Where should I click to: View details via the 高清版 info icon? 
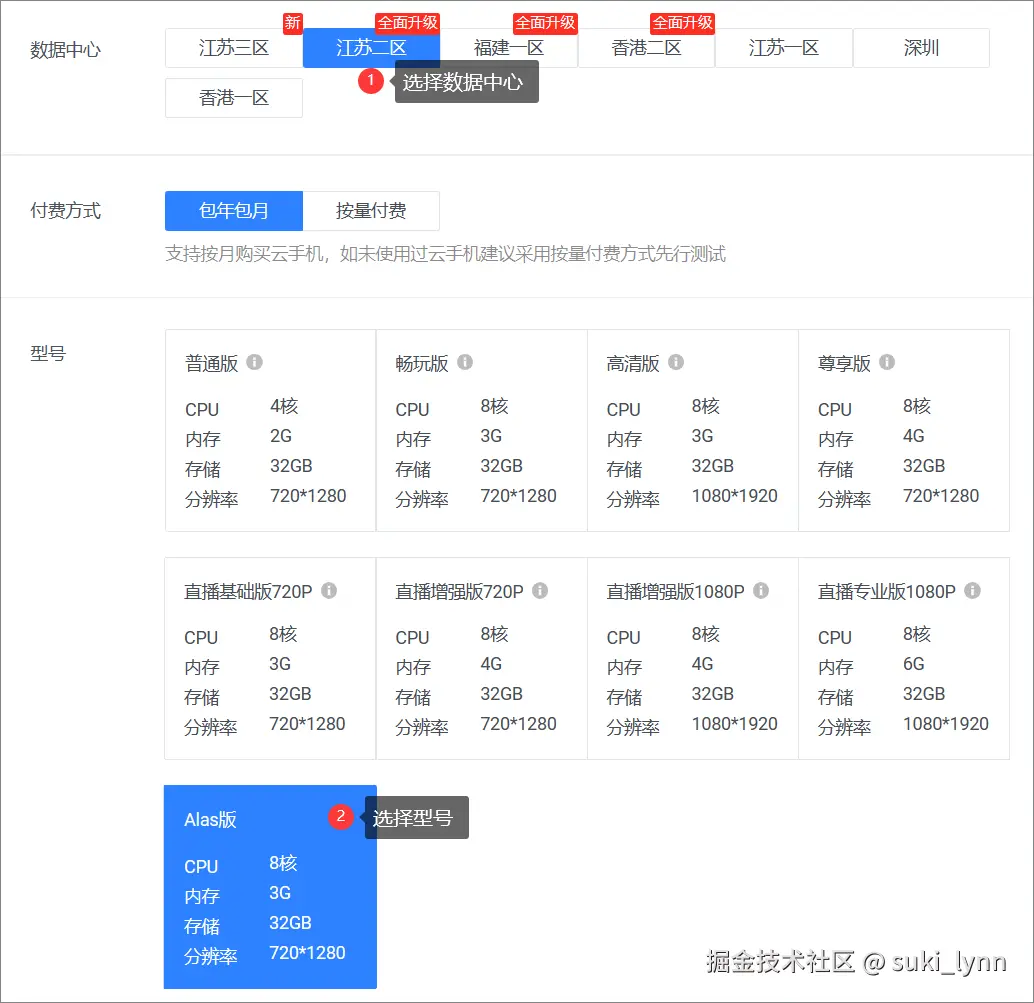coord(675,363)
